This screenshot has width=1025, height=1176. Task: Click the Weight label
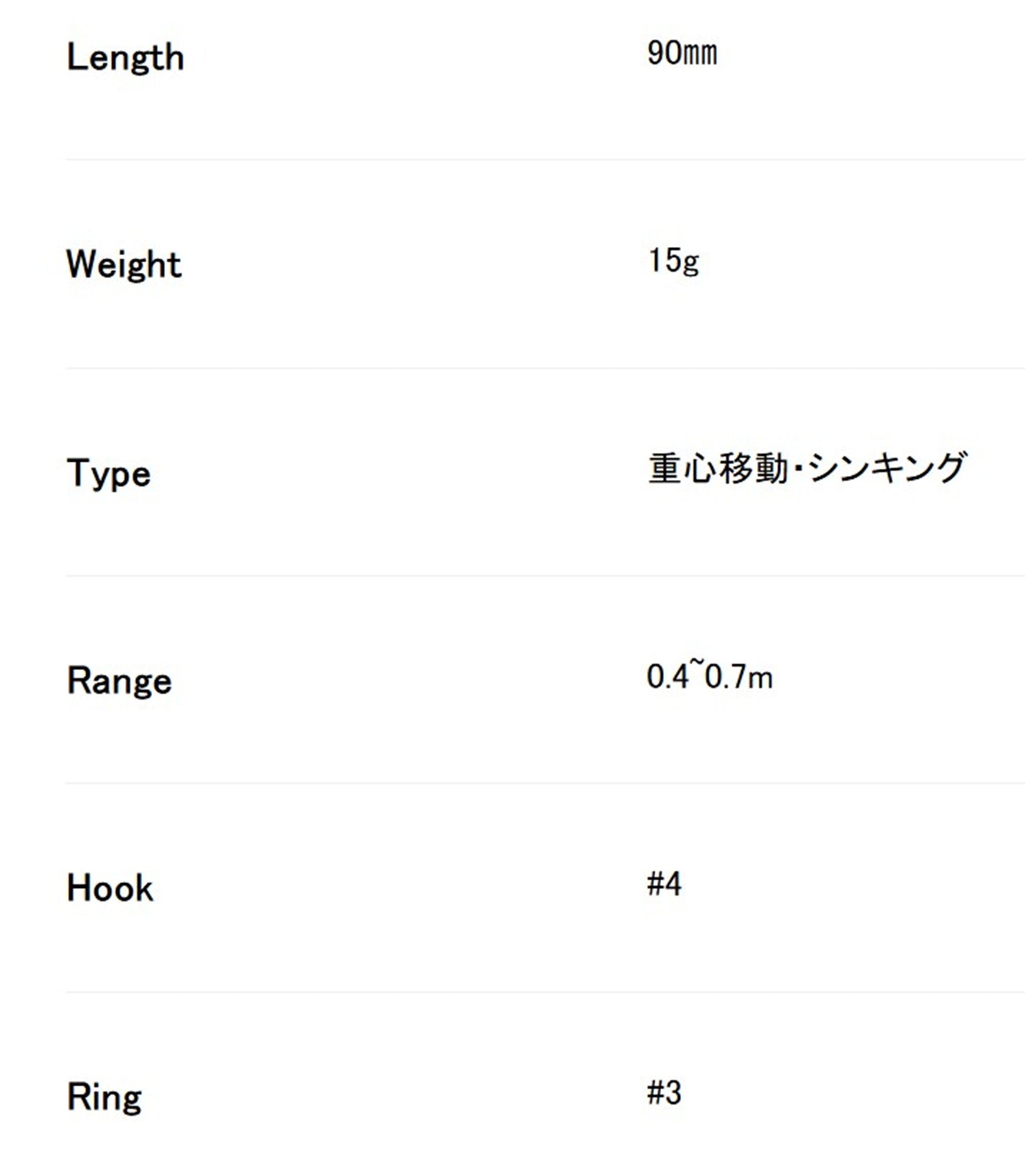[124, 265]
